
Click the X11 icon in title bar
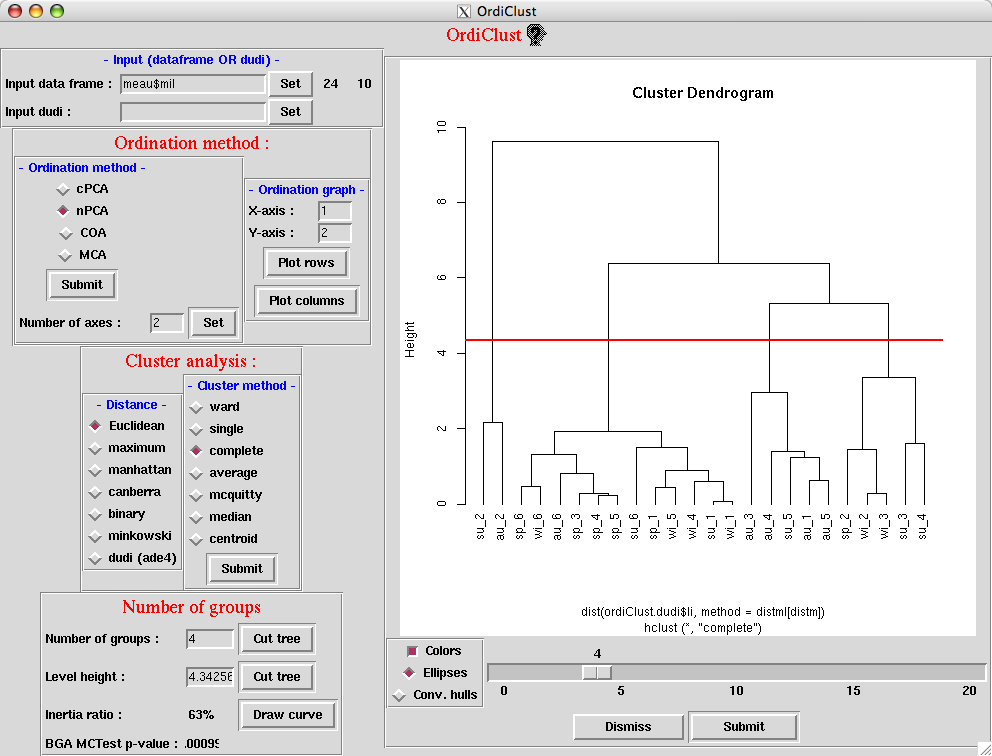463,11
